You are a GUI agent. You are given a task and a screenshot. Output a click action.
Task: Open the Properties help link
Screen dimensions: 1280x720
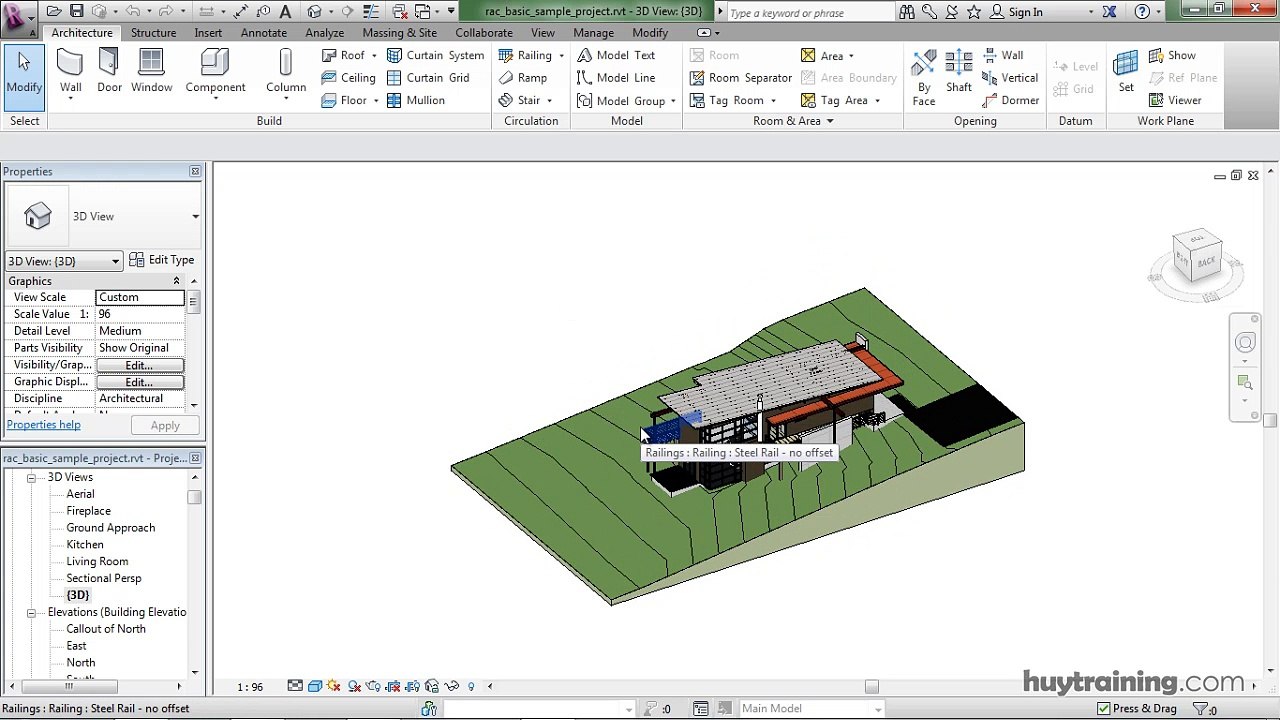(x=44, y=425)
